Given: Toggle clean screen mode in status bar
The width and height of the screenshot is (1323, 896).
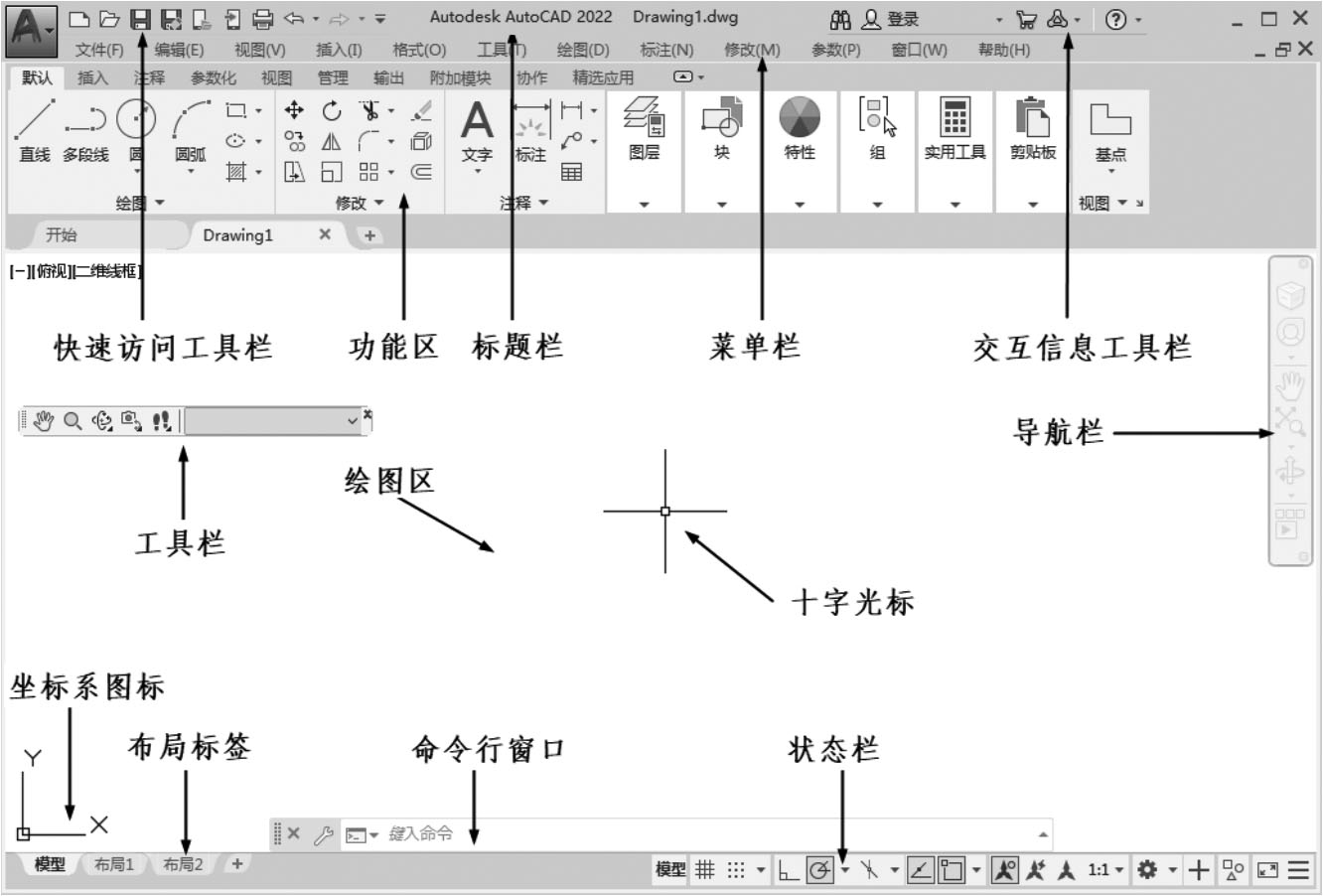Looking at the screenshot, I should pos(1267,870).
